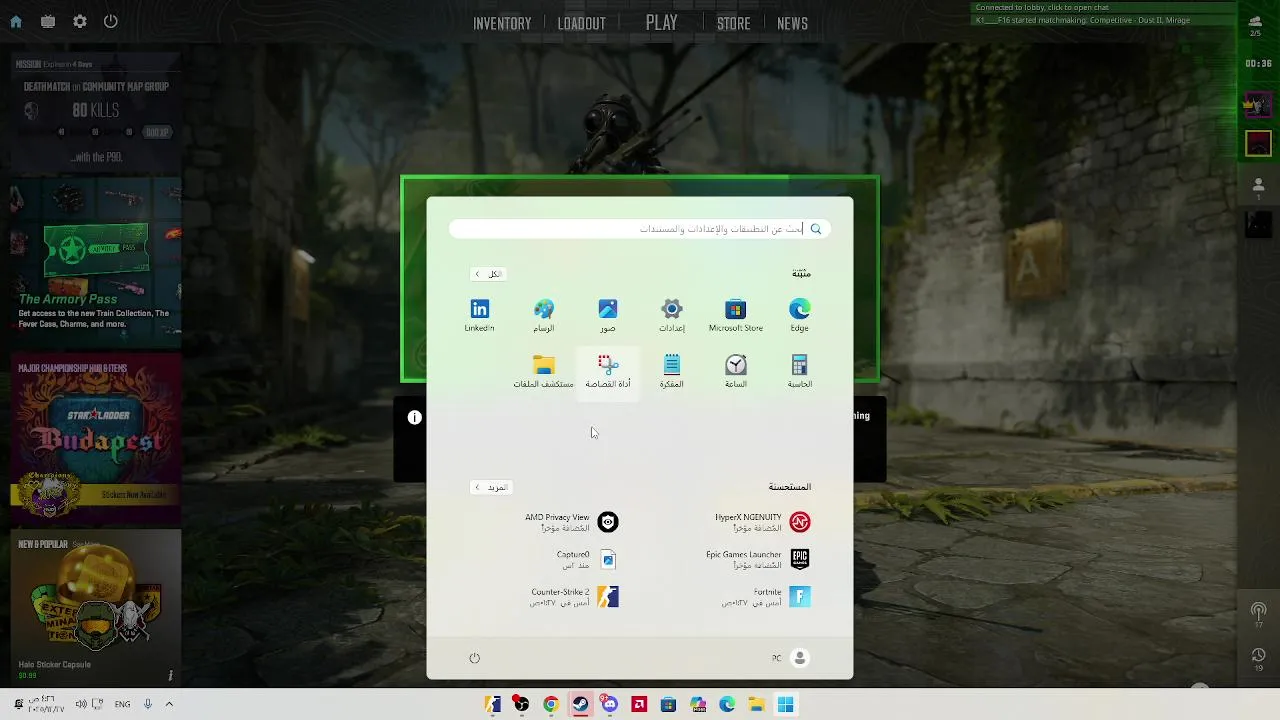
Task: Open Microsoft Store from taskbar
Action: coord(668,705)
